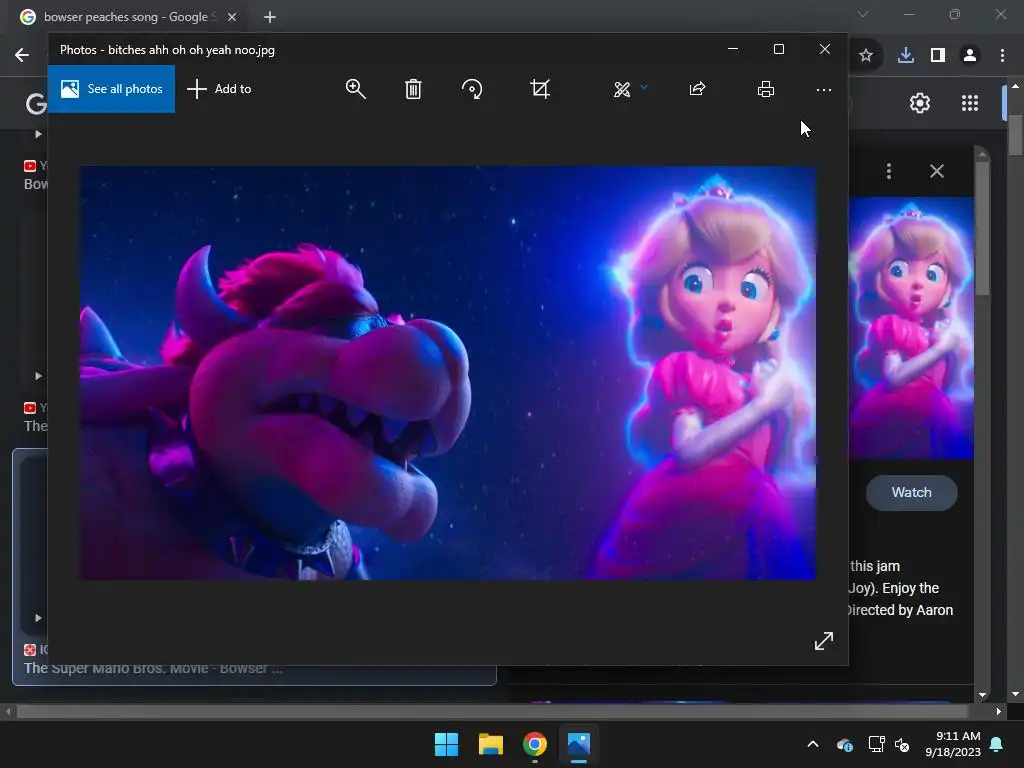Image resolution: width=1024 pixels, height=768 pixels.
Task: Toggle Chrome side panel icon
Action: (938, 56)
